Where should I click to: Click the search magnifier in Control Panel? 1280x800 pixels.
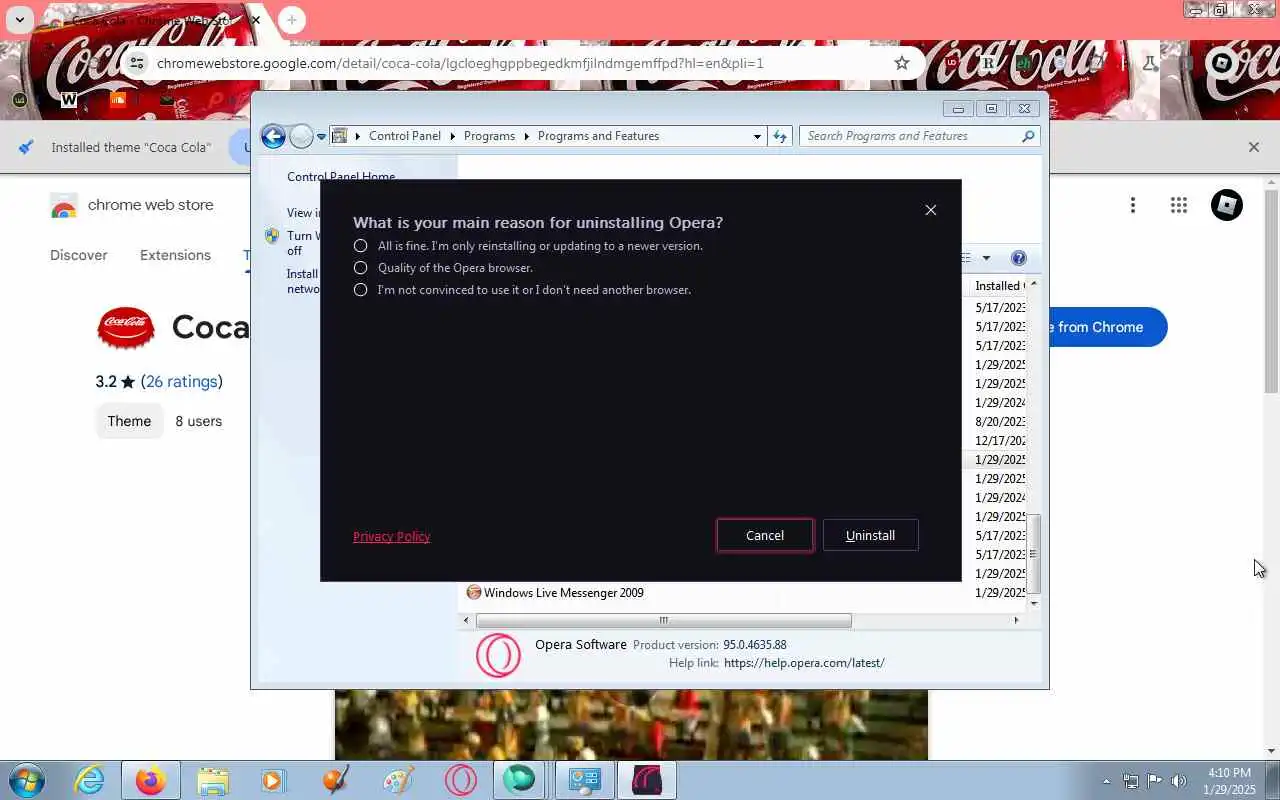pos(1028,136)
